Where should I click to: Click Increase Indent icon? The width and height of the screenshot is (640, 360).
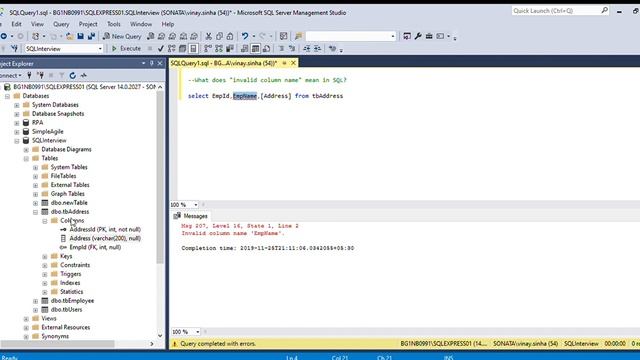pos(318,49)
